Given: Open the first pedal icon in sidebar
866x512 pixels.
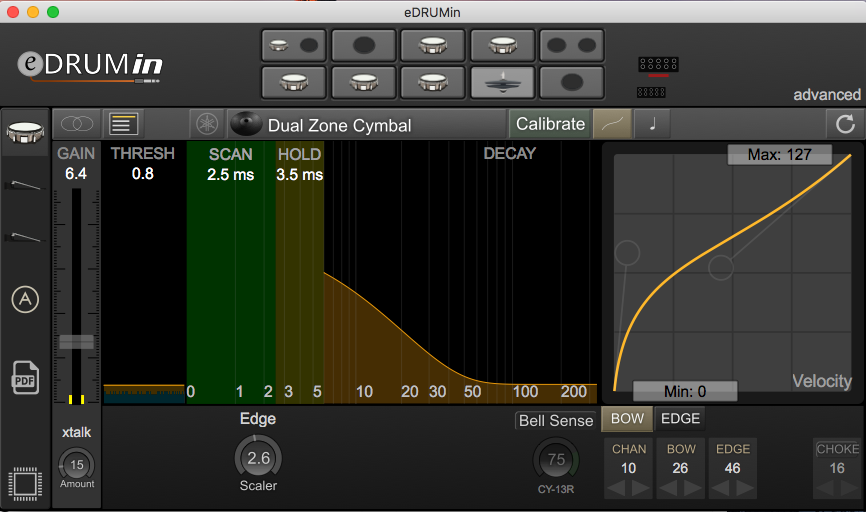Looking at the screenshot, I should coord(23,185).
